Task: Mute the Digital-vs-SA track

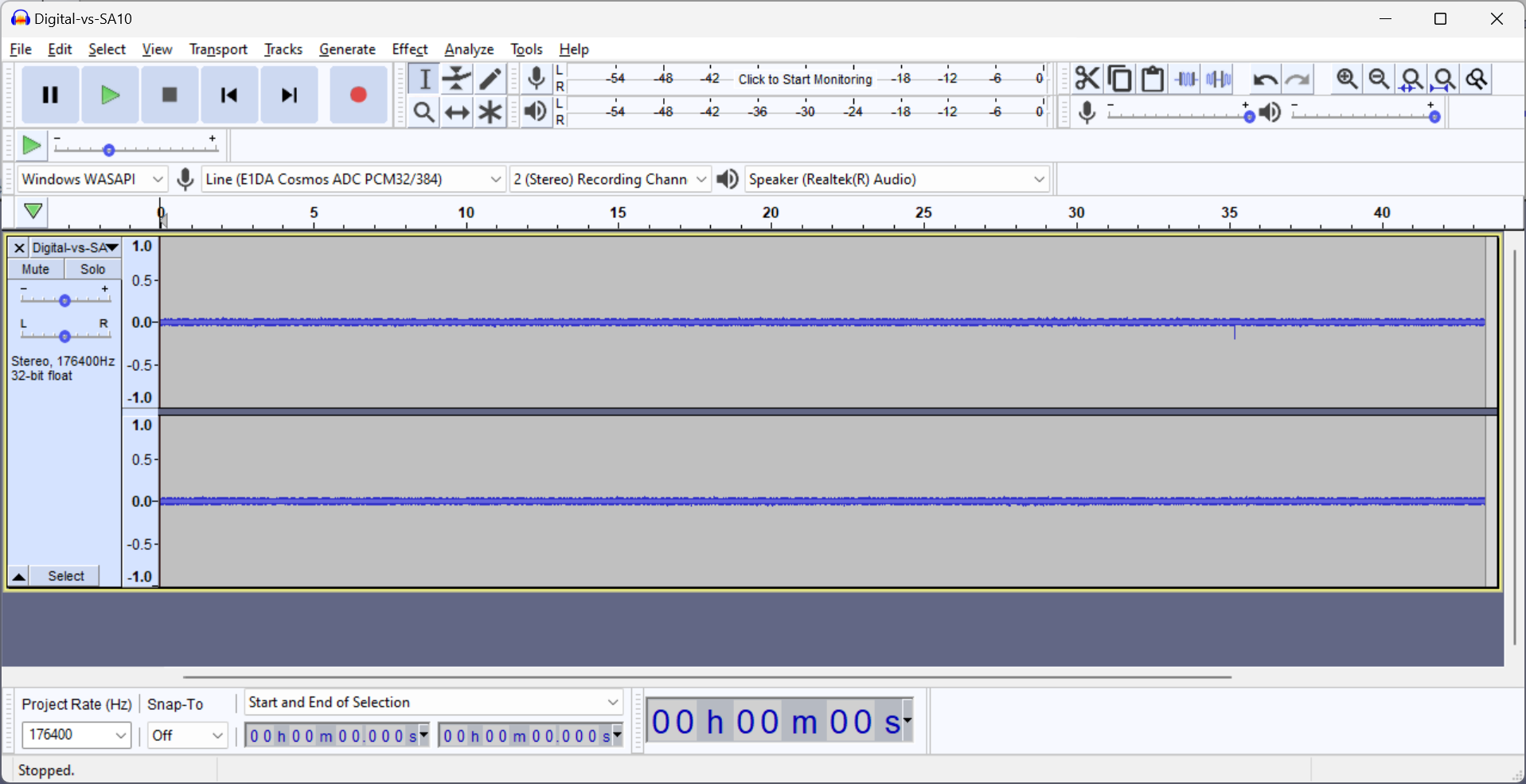Action: click(x=36, y=269)
